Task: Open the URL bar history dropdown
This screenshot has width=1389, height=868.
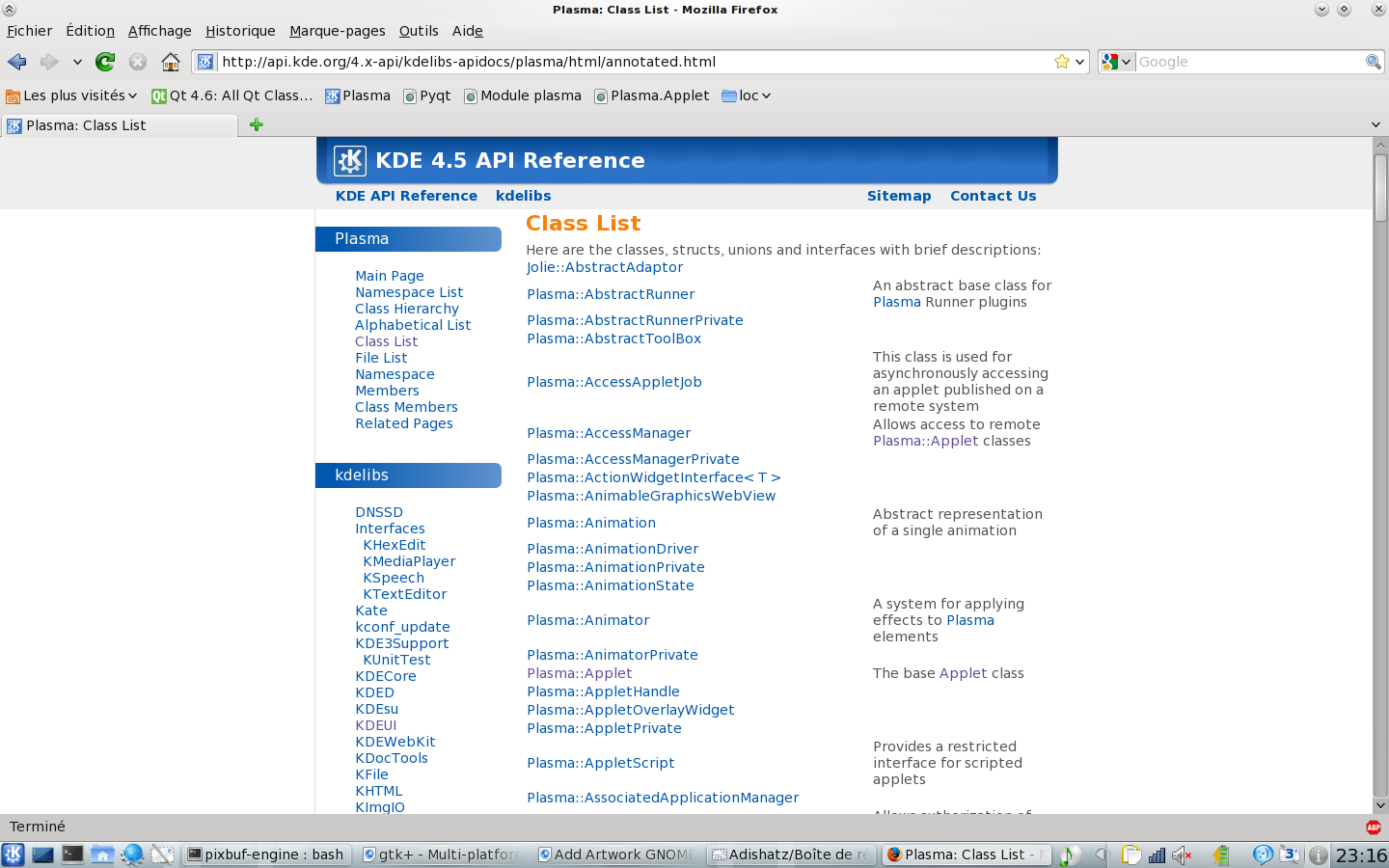Action: pos(1079,62)
